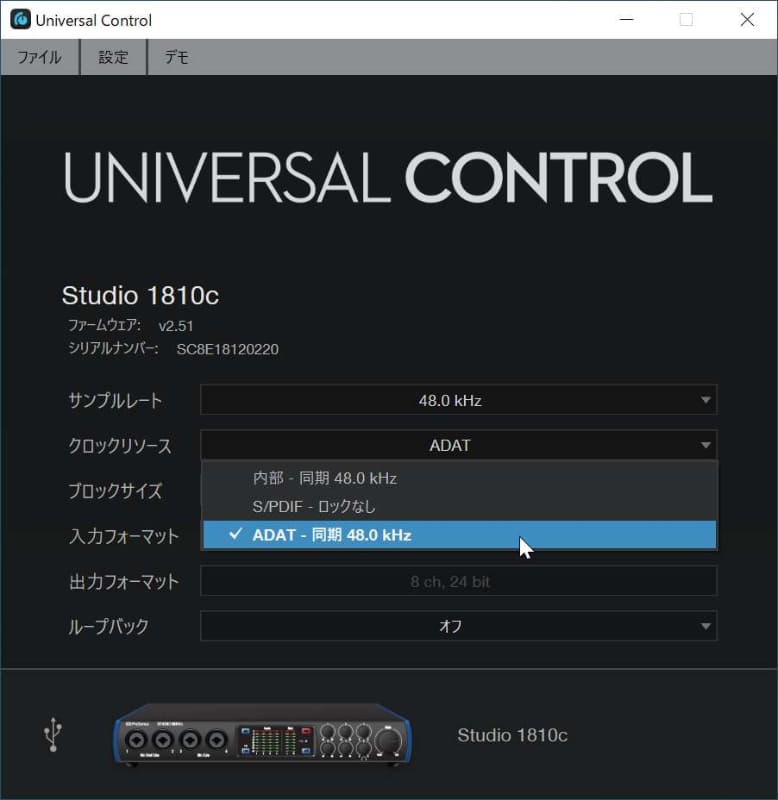
Task: Minimize the Universal Control window
Action: pos(626,20)
